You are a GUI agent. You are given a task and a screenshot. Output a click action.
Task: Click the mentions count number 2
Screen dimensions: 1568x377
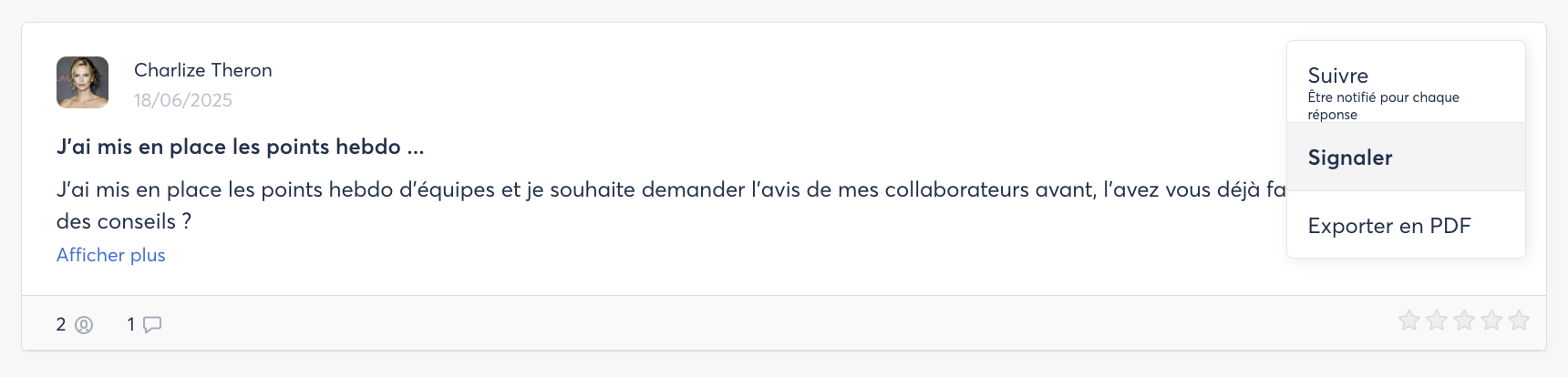(61, 324)
